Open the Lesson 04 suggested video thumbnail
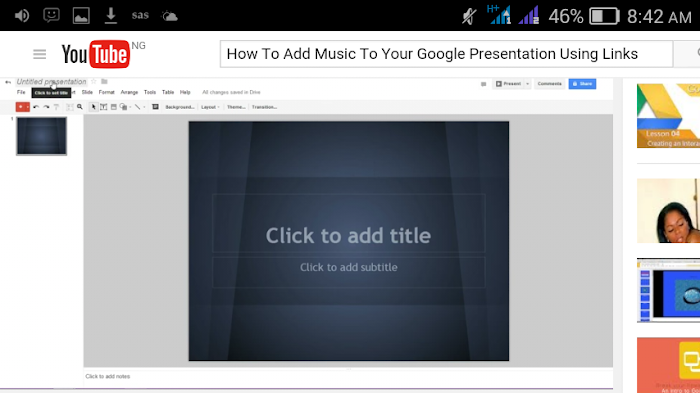This screenshot has width=700, height=393. (x=668, y=116)
